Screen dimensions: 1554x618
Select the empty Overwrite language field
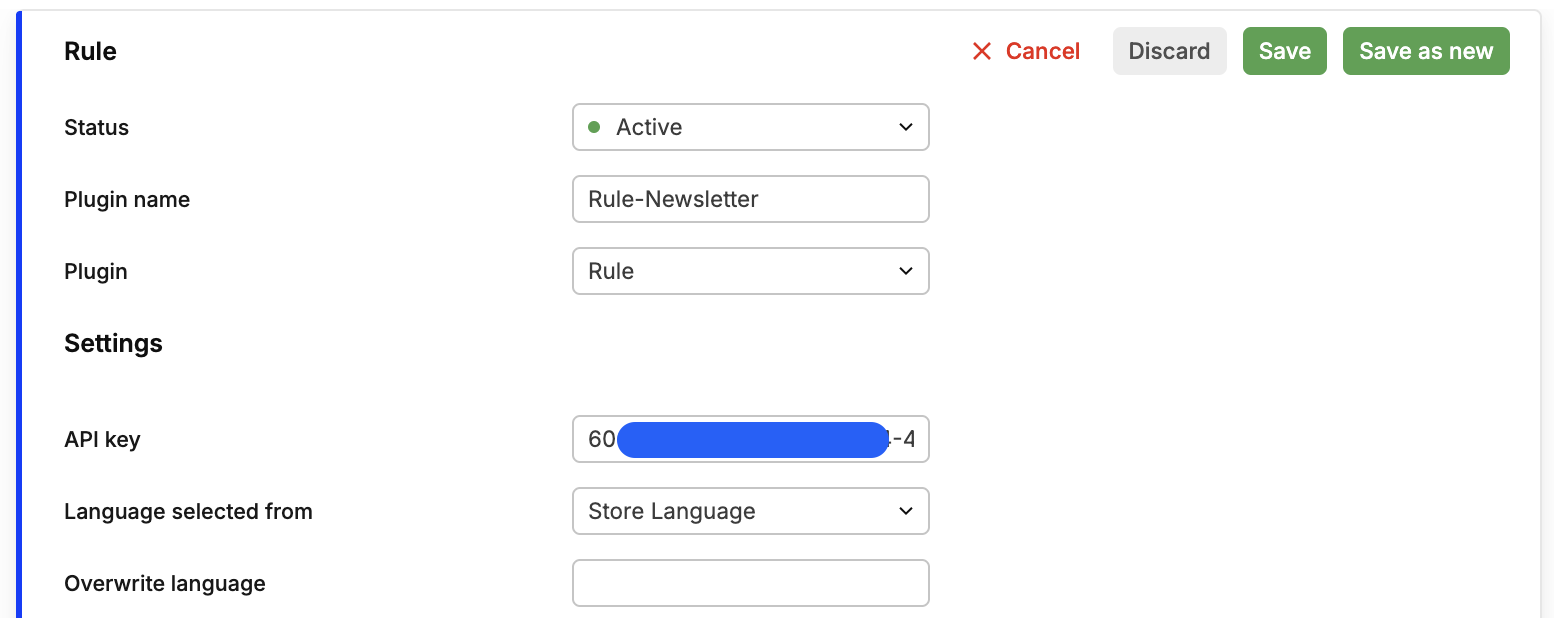coord(750,583)
